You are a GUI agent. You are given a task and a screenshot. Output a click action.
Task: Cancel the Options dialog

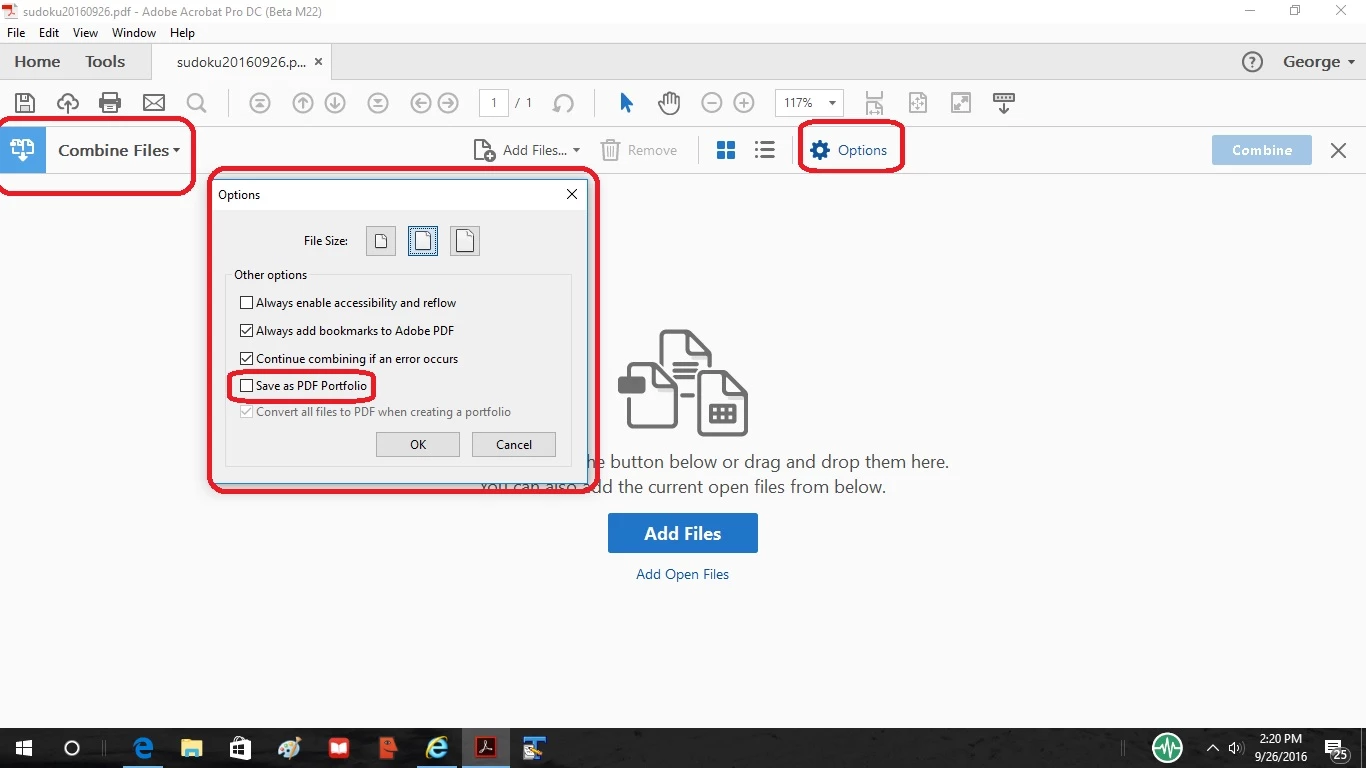click(x=514, y=445)
